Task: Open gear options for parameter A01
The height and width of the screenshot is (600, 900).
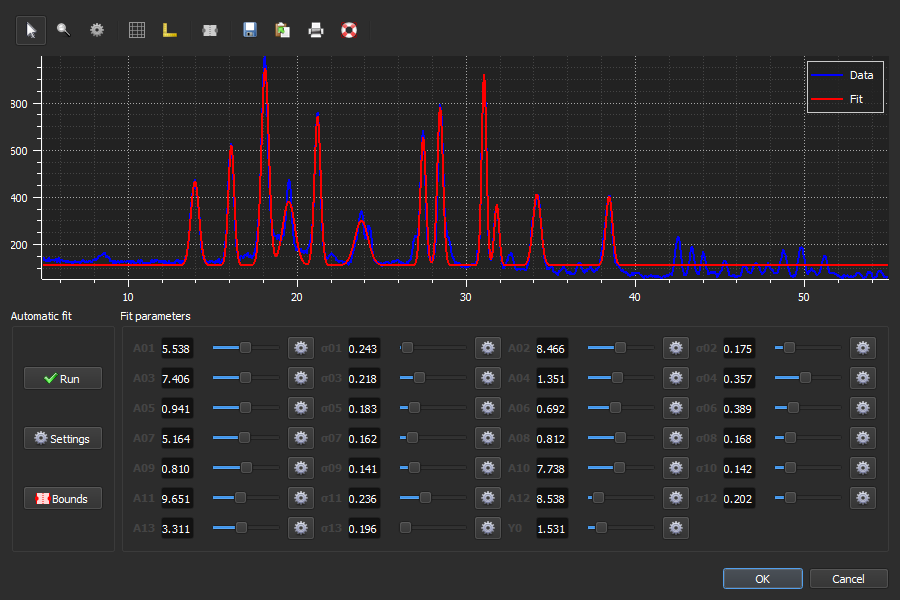Action: 301,348
